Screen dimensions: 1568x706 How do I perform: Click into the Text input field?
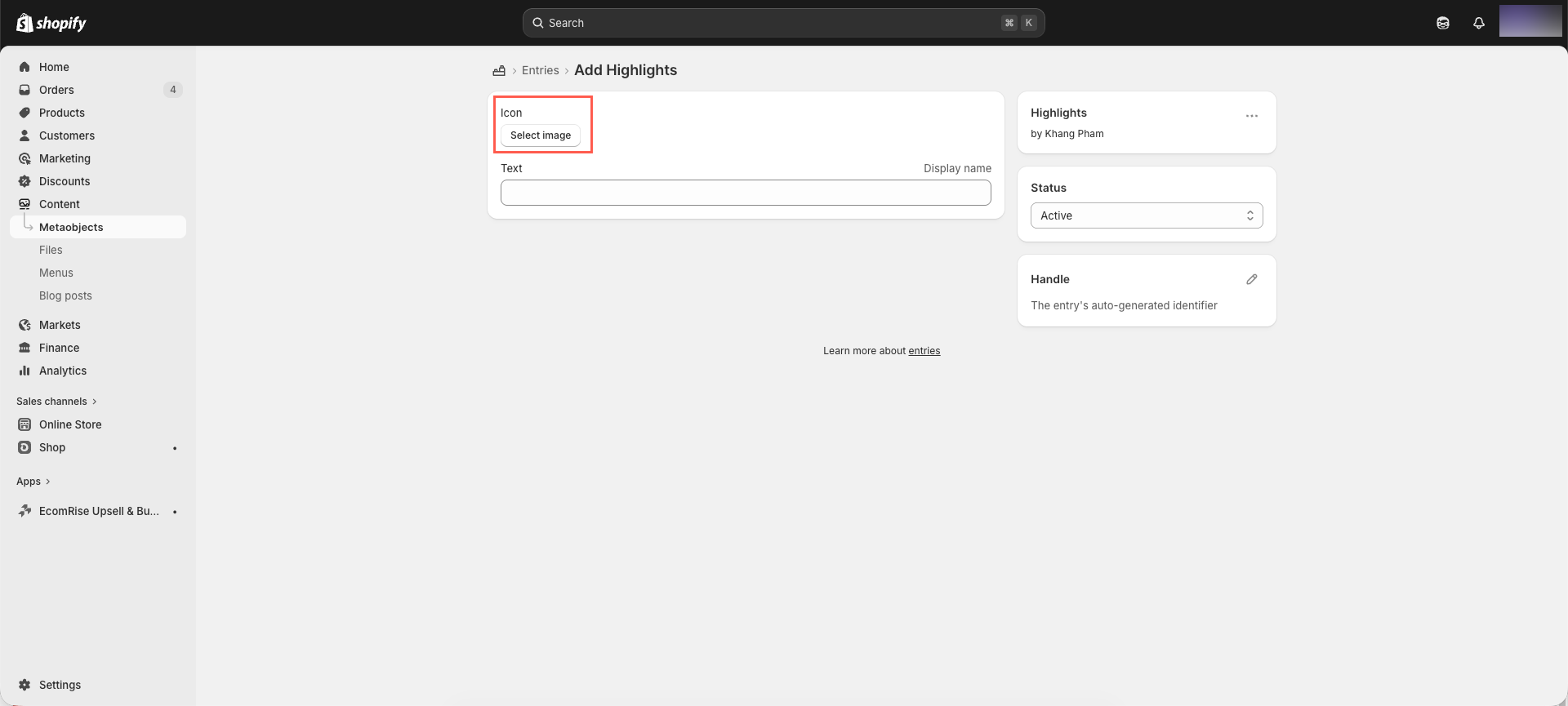(x=745, y=193)
